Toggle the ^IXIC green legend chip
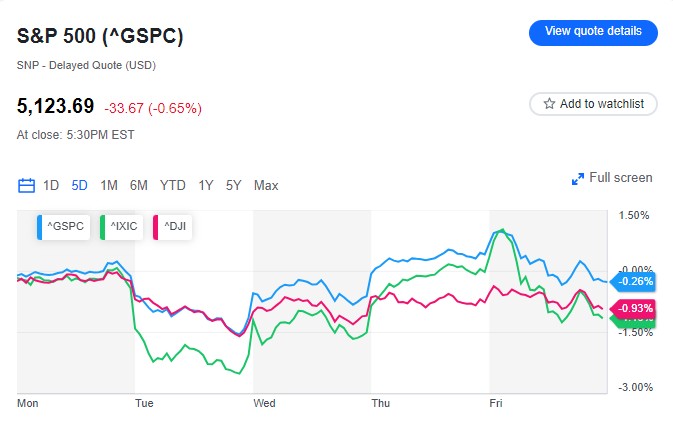This screenshot has height=428, width=673. click(x=121, y=228)
